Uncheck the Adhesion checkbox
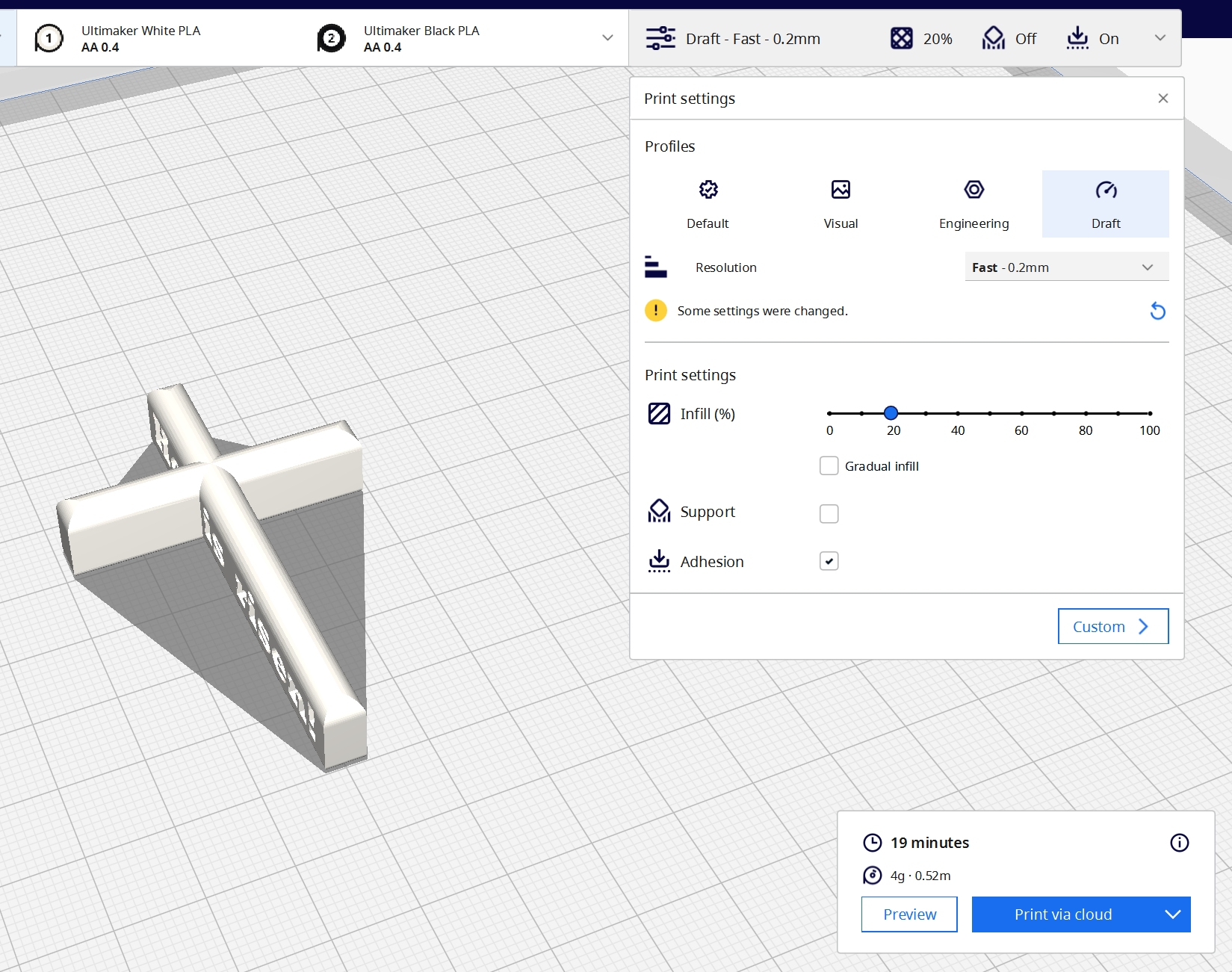Image resolution: width=1232 pixels, height=972 pixels. pyautogui.click(x=829, y=561)
